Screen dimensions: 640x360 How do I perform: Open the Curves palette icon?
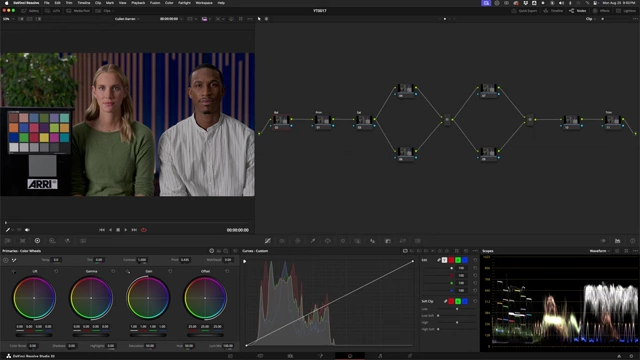tap(267, 241)
